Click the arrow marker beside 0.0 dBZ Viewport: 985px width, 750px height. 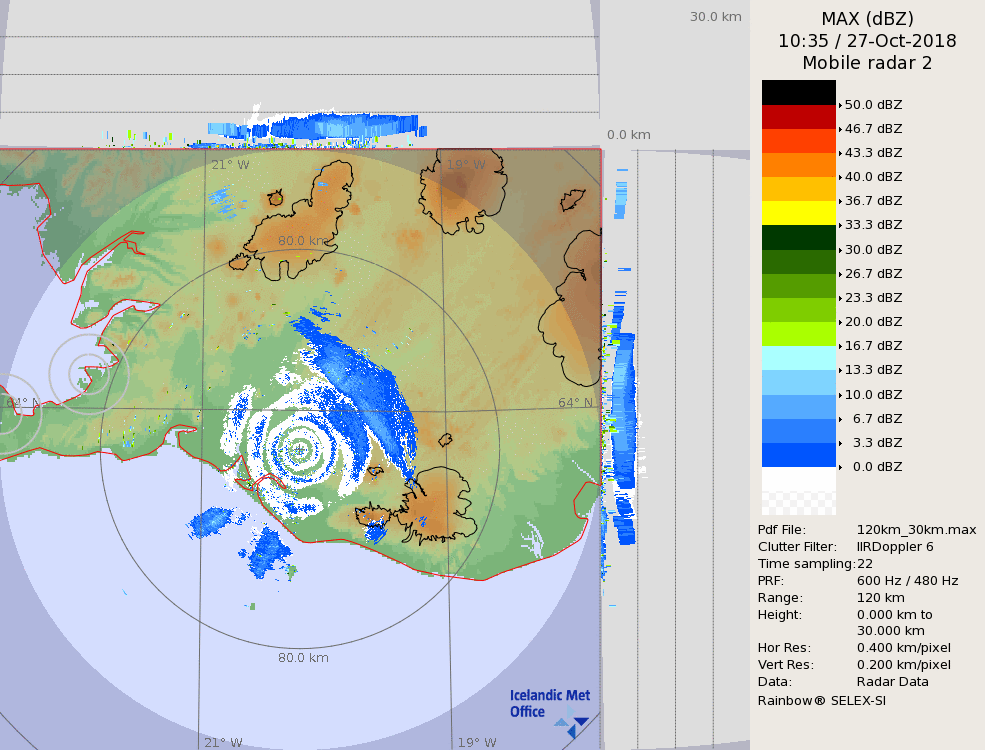click(840, 468)
